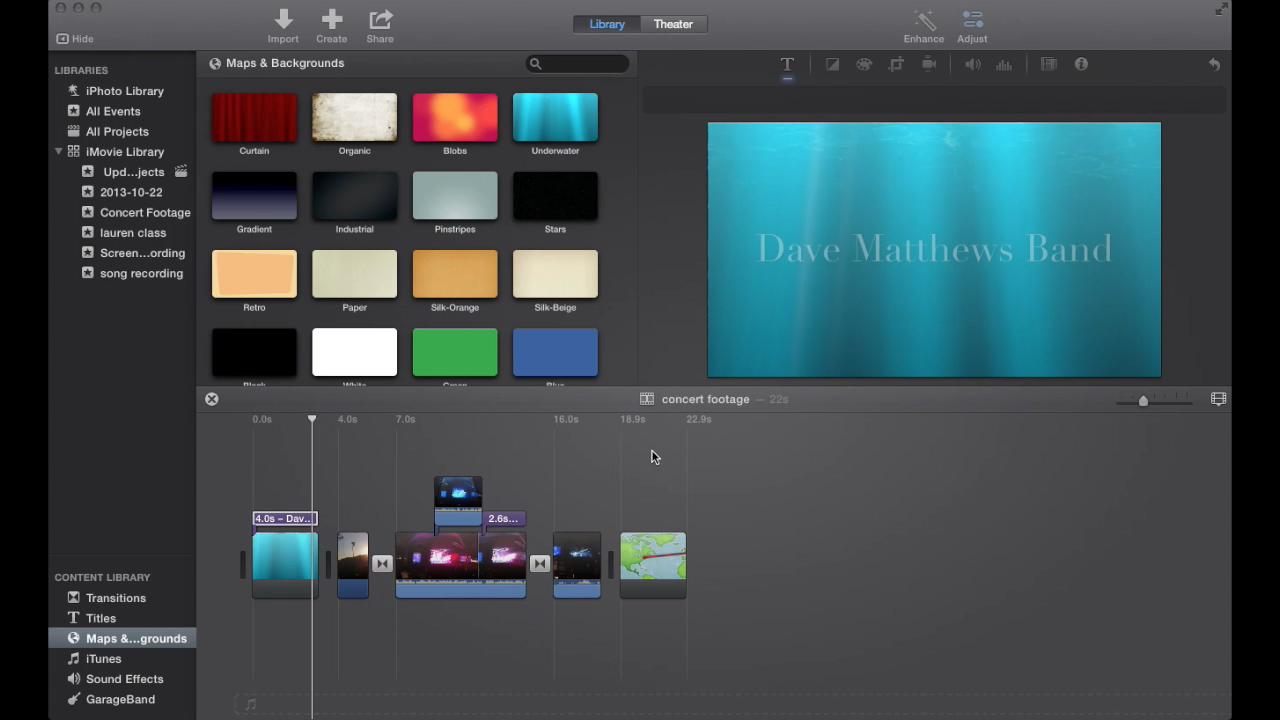This screenshot has width=1280, height=720.
Task: Open the color balance adjustment
Action: (832, 64)
